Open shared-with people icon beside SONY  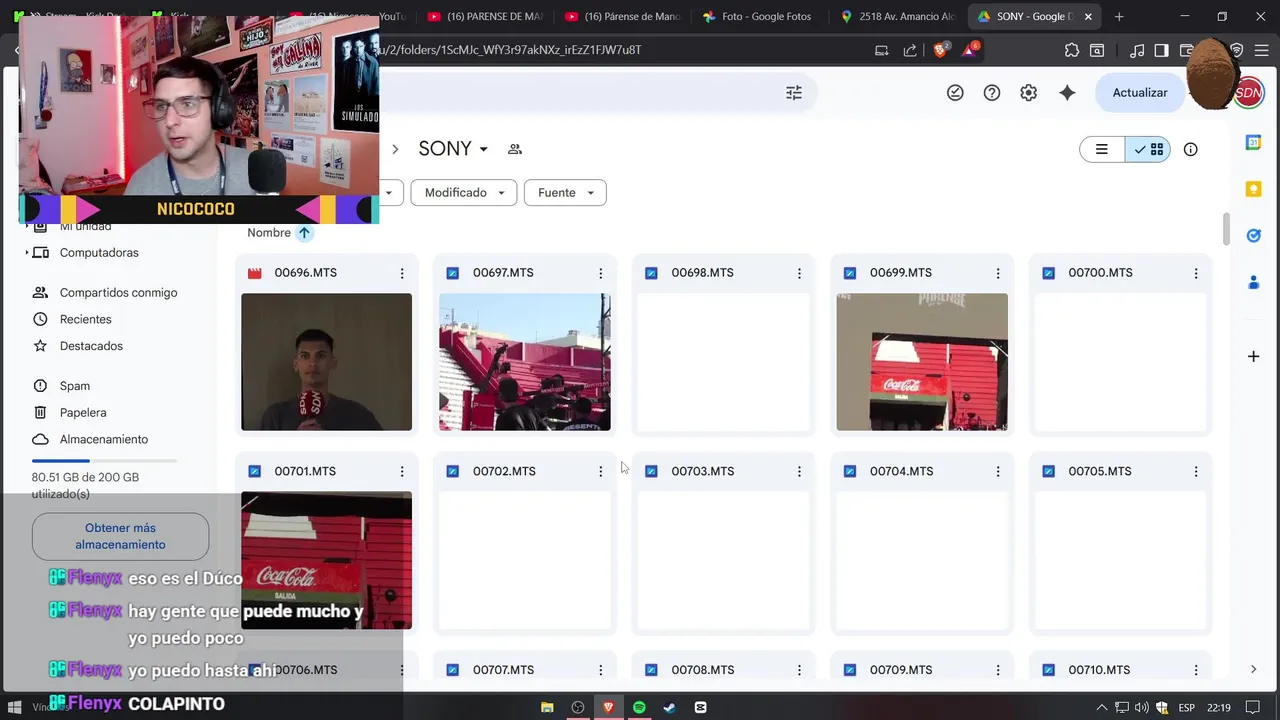pyautogui.click(x=515, y=149)
